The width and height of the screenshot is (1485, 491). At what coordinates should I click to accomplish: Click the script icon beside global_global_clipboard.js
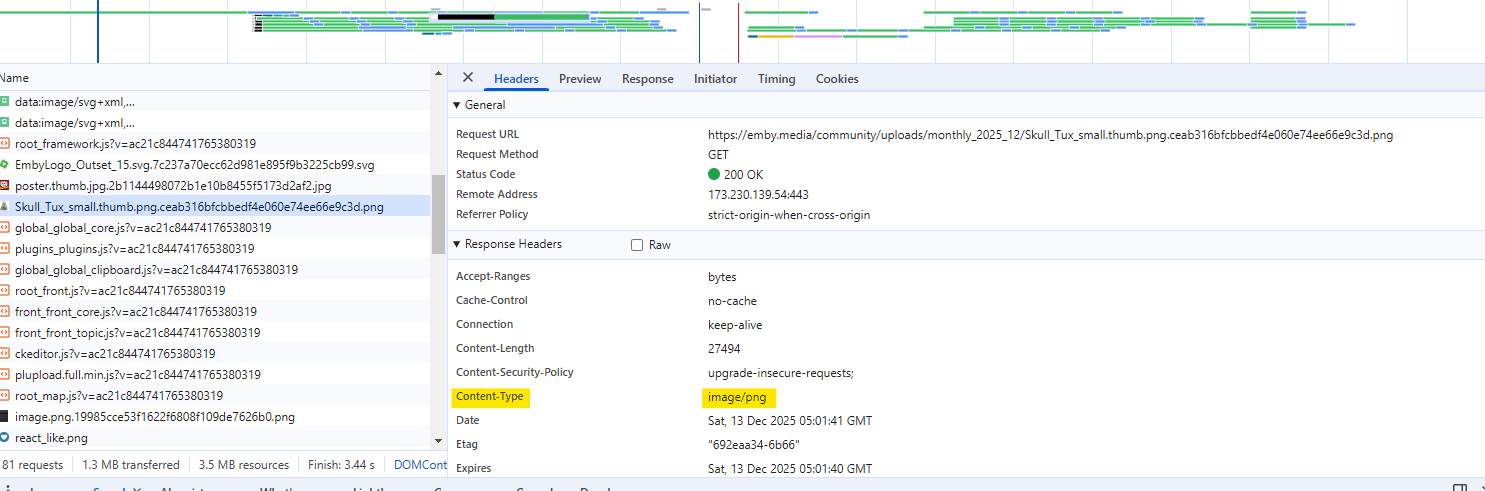[5, 270]
